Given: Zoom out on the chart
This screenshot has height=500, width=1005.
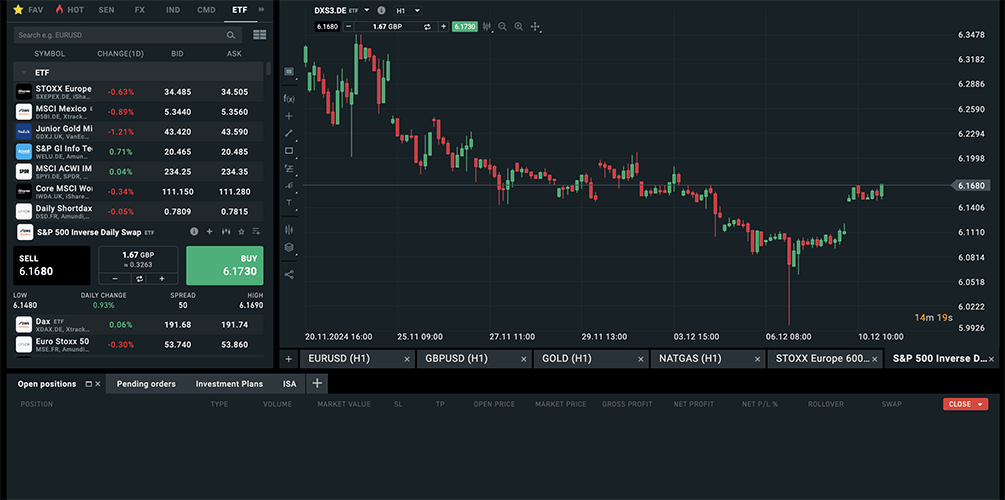Looking at the screenshot, I should pos(502,27).
